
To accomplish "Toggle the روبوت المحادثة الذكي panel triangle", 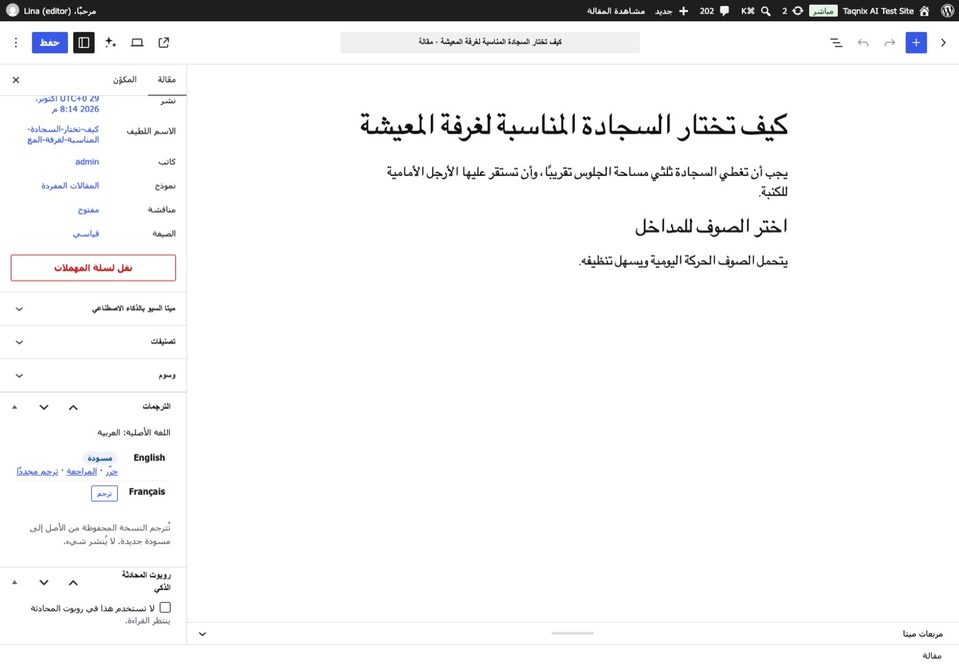I will pyautogui.click(x=15, y=582).
